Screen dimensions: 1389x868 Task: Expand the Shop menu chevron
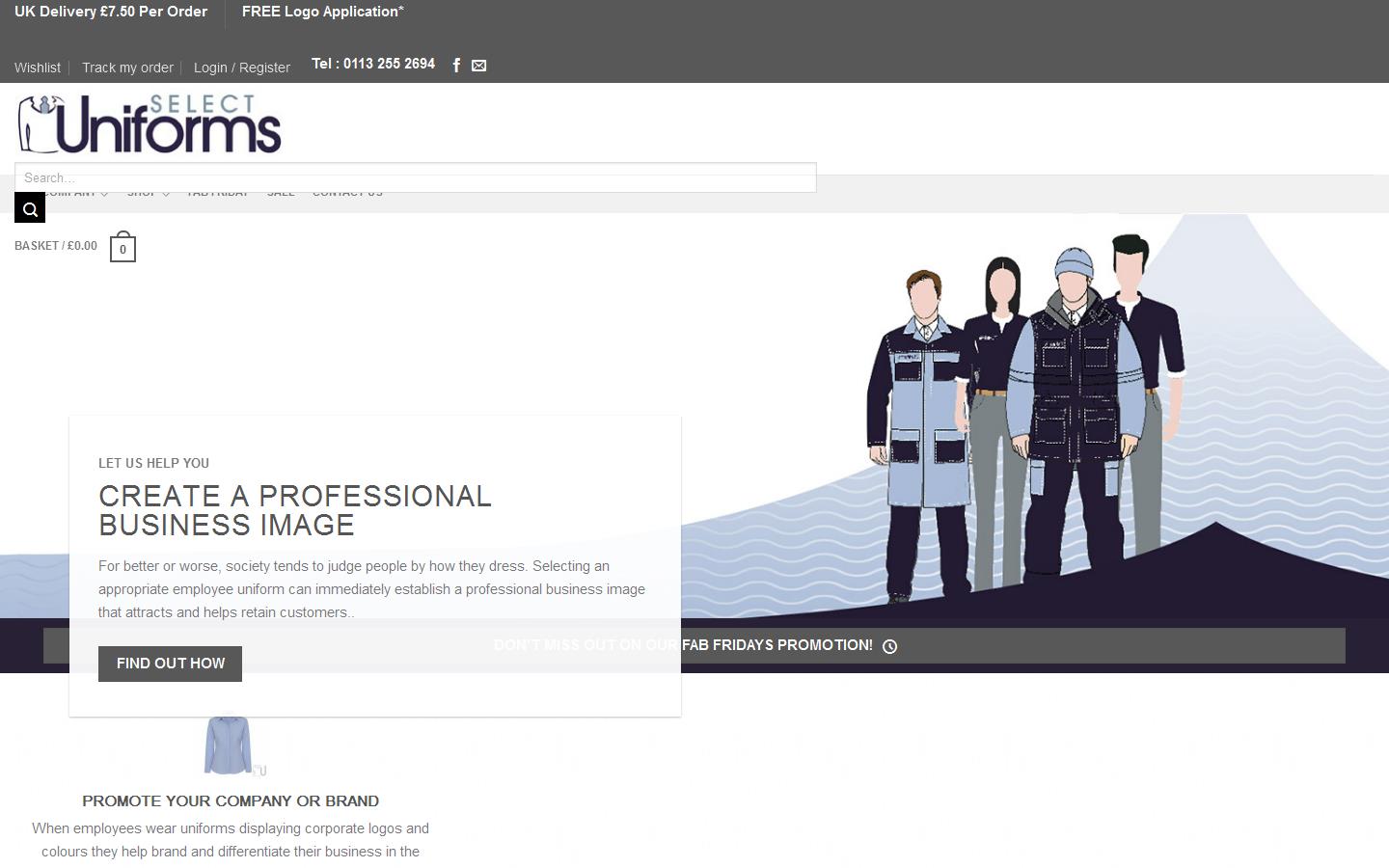(x=166, y=194)
